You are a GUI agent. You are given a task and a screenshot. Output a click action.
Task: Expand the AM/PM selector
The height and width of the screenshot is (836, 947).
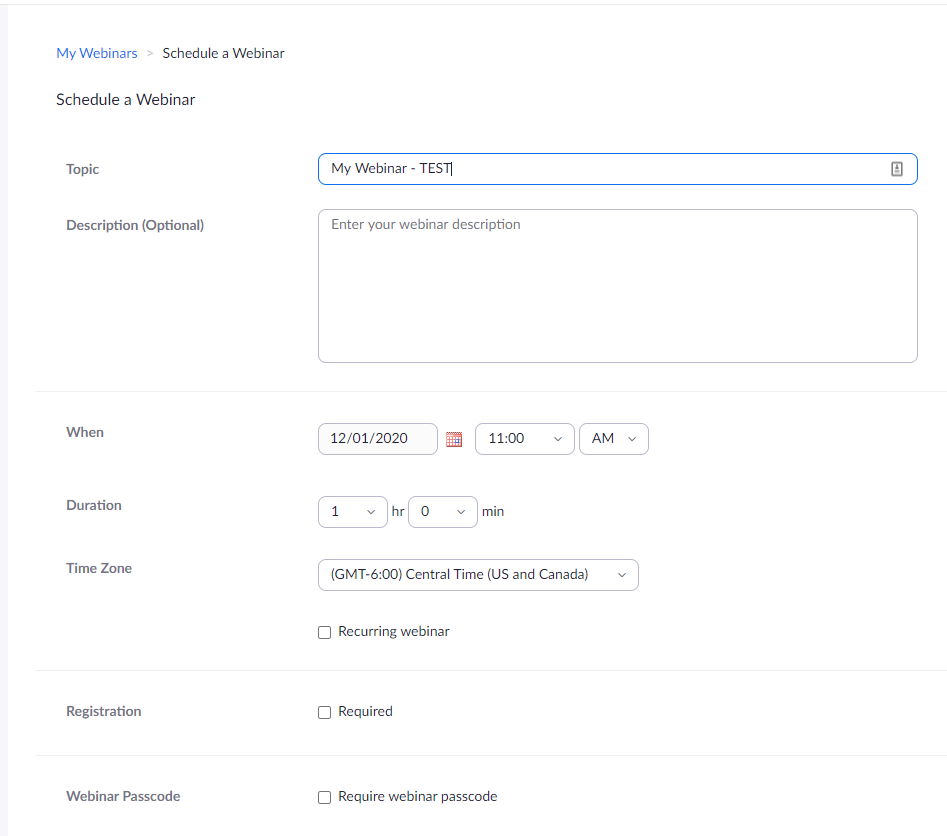(613, 439)
